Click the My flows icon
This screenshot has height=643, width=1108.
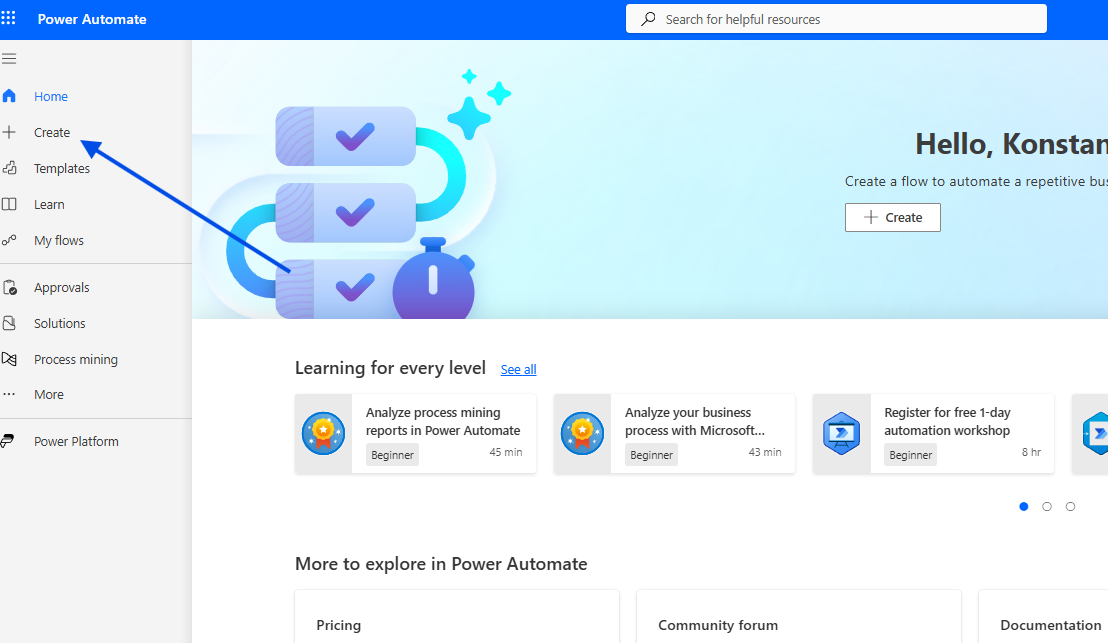tap(9, 240)
